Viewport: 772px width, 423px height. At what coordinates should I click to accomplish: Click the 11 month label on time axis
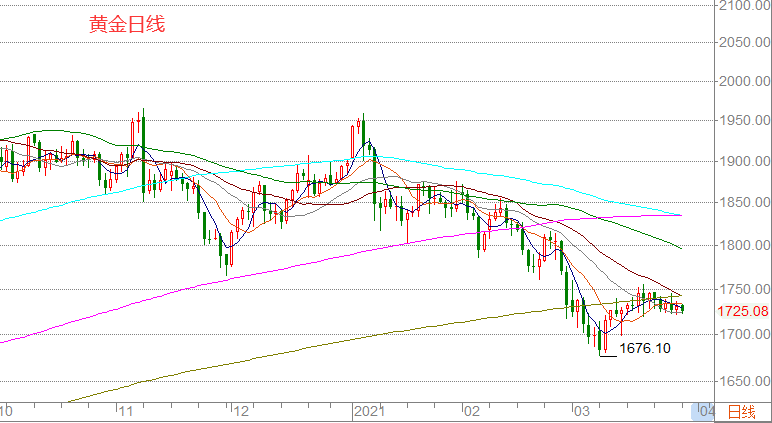[x=125, y=411]
